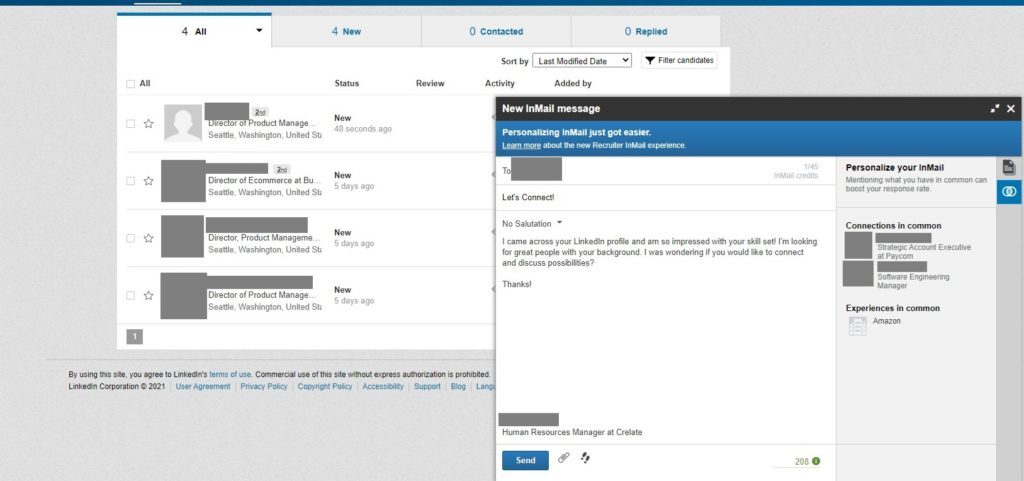This screenshot has width=1024, height=481.
Task: Click the Added by column header
Action: (573, 84)
